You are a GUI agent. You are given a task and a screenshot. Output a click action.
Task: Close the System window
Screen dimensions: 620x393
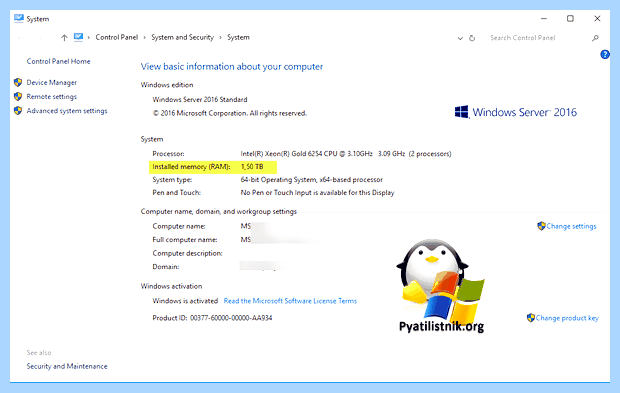click(x=597, y=19)
